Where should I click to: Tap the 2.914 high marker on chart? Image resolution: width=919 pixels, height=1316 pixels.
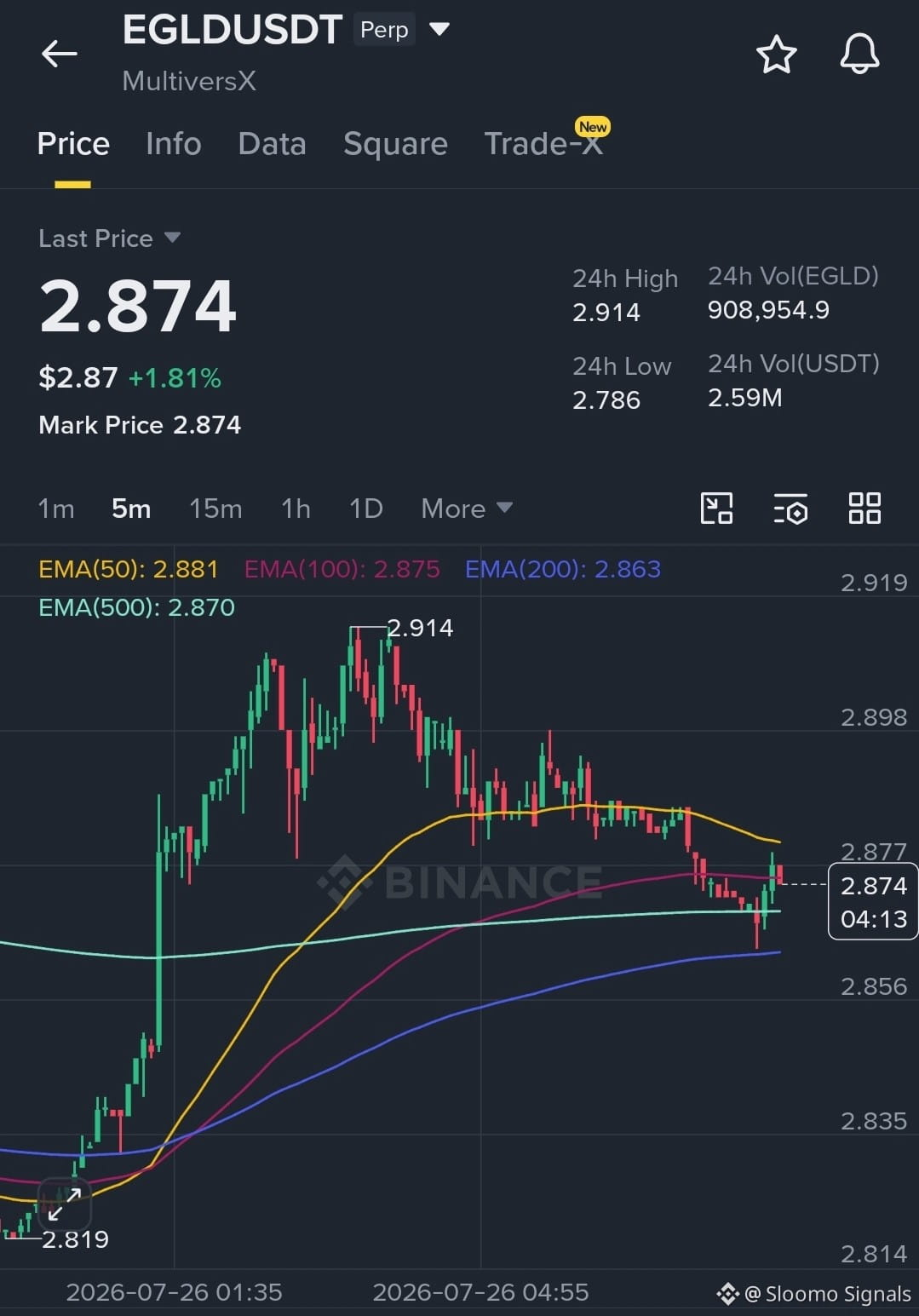pos(420,628)
